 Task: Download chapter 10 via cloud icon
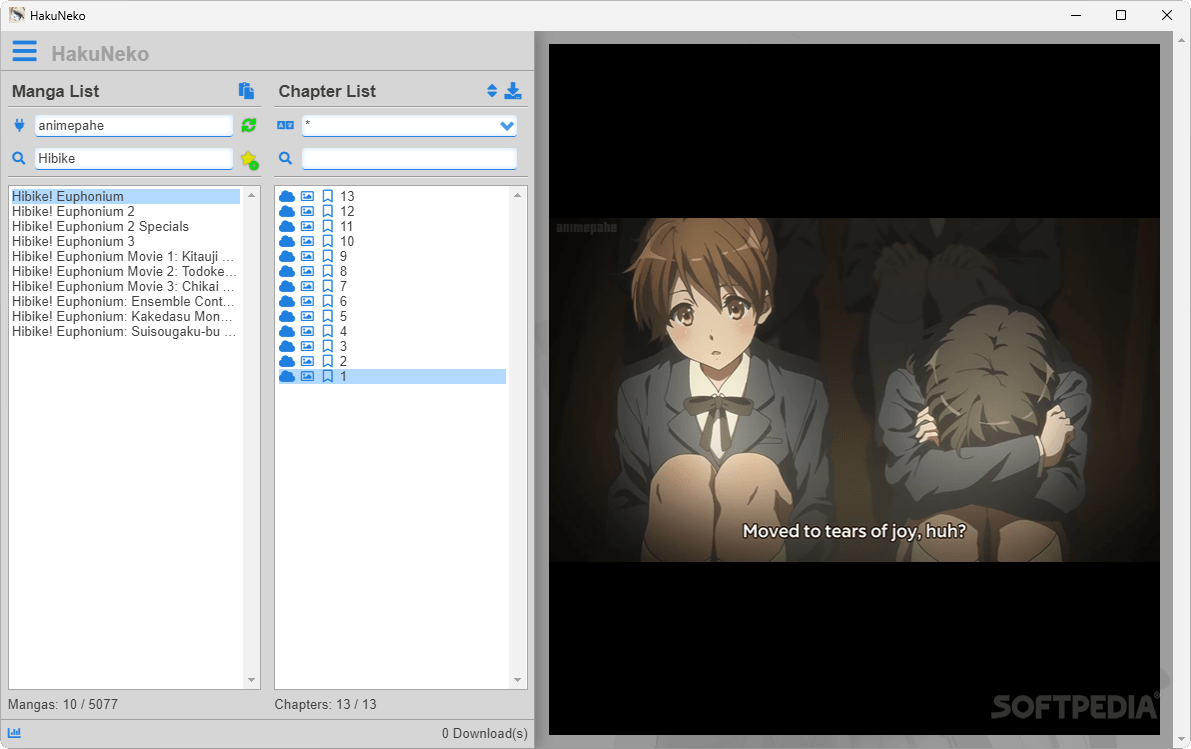(x=287, y=242)
